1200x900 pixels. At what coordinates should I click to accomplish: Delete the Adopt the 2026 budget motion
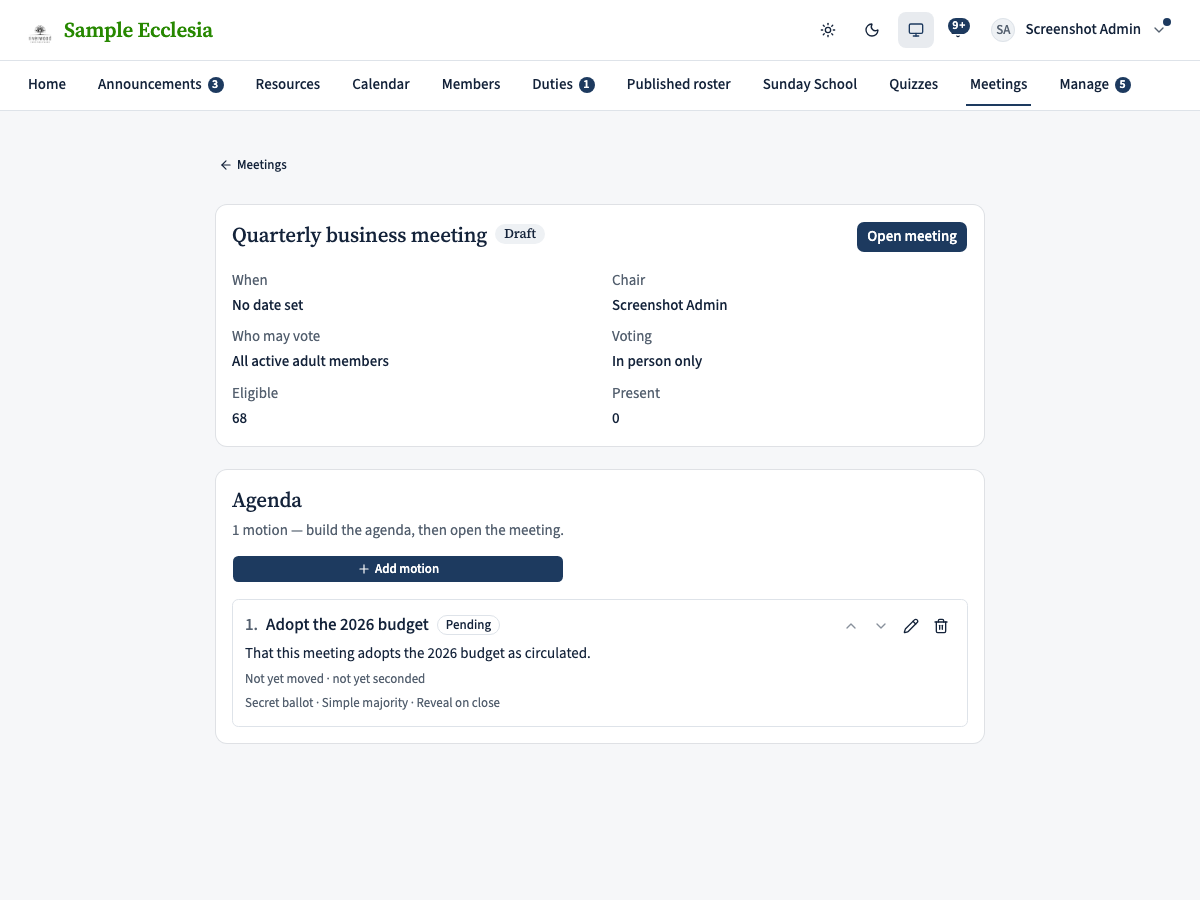point(941,626)
